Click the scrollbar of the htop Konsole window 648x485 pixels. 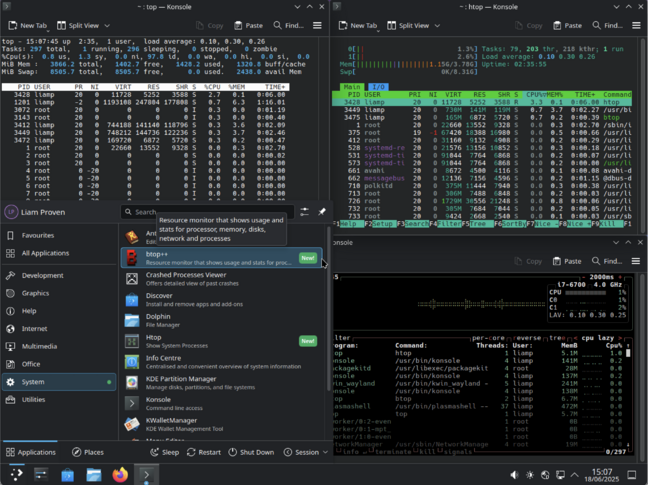pos(643,134)
